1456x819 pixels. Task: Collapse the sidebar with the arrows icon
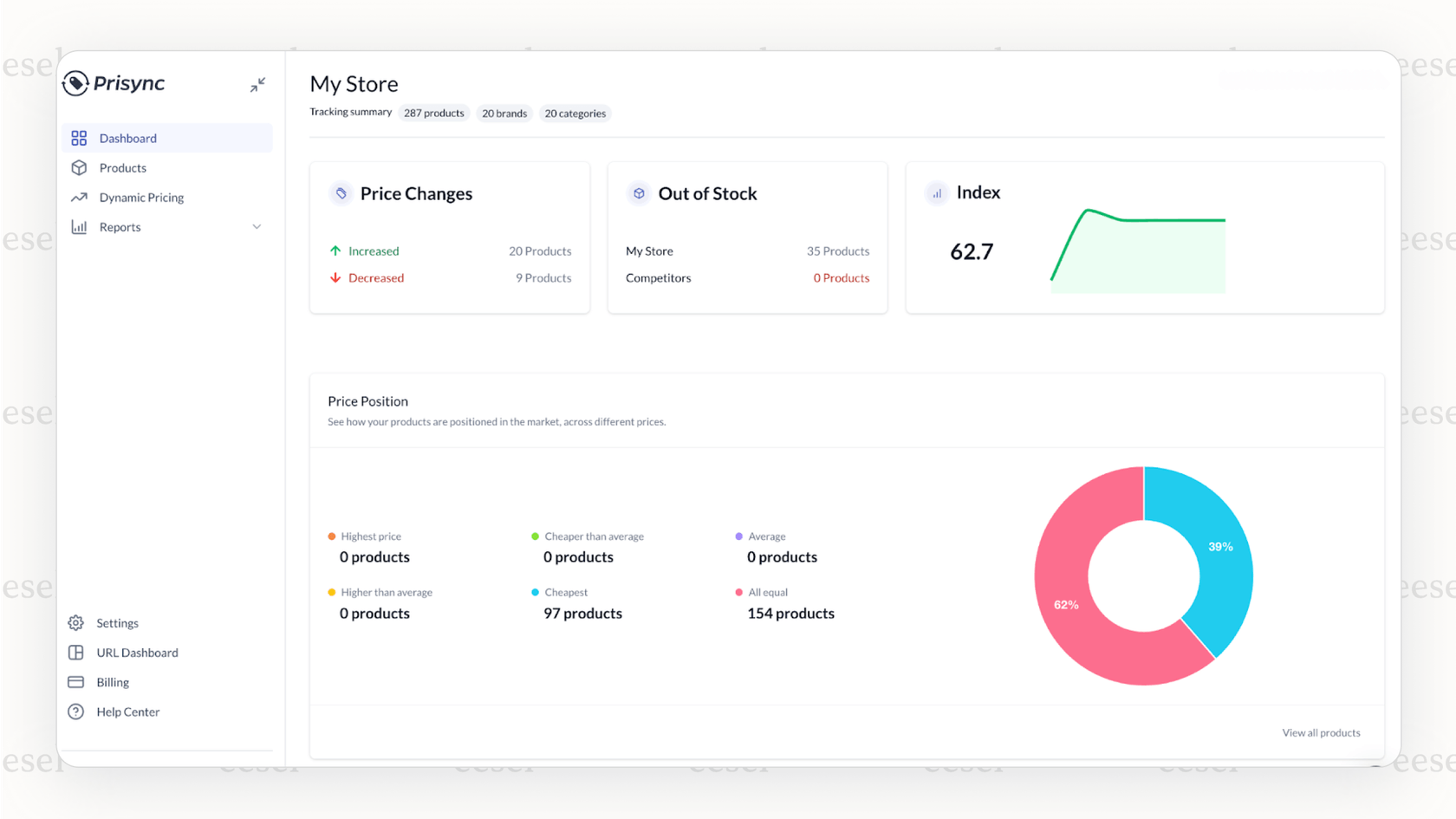point(257,84)
